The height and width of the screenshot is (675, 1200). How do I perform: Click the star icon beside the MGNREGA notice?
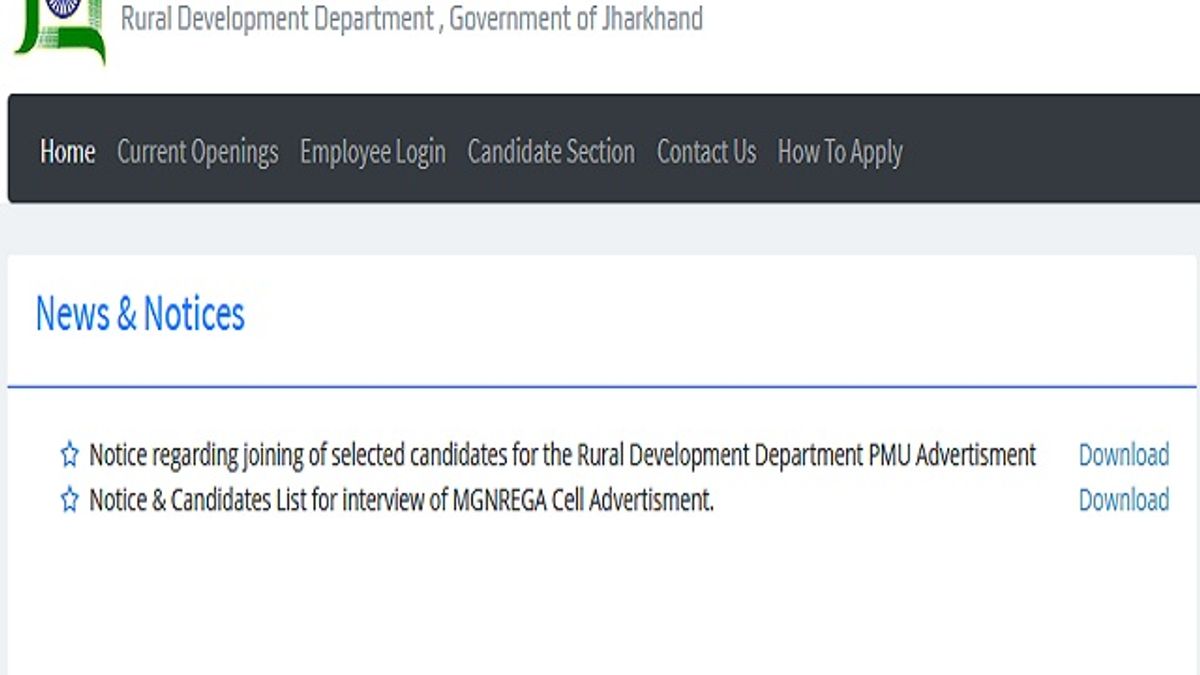tap(69, 500)
